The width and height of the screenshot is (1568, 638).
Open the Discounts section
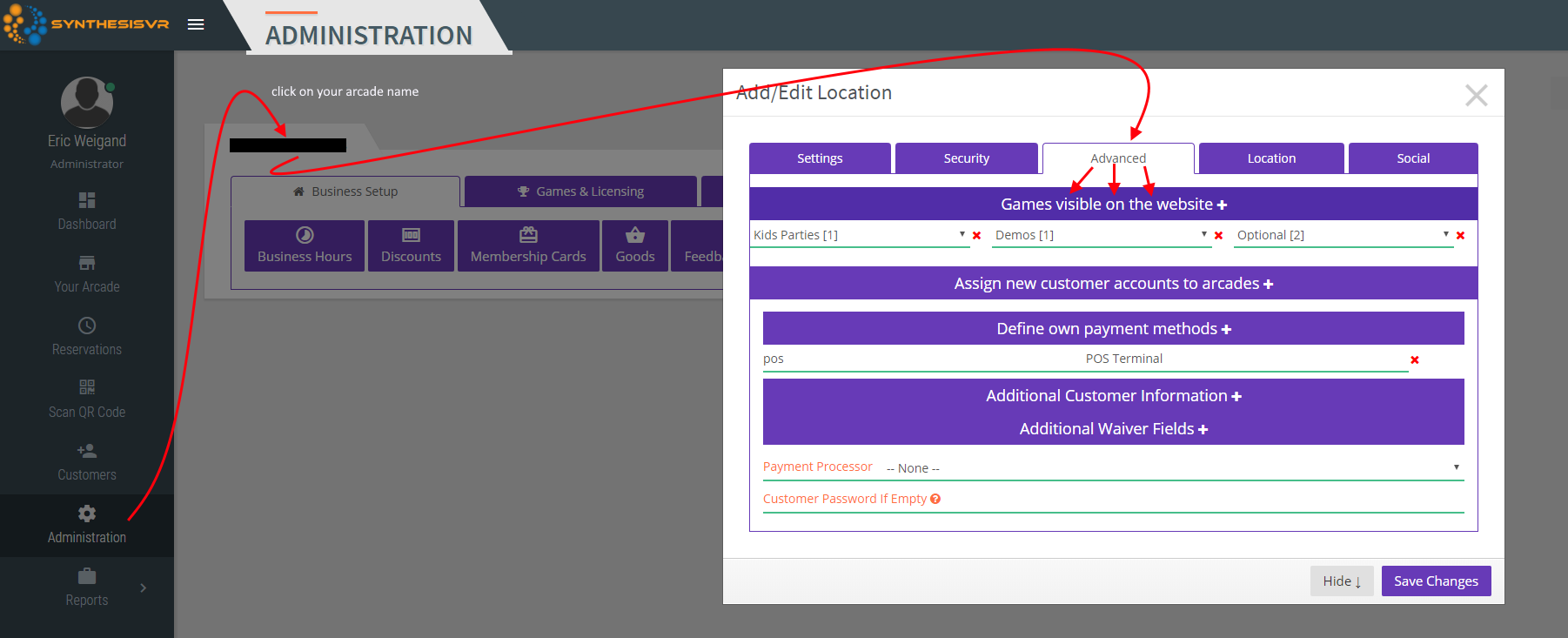411,245
